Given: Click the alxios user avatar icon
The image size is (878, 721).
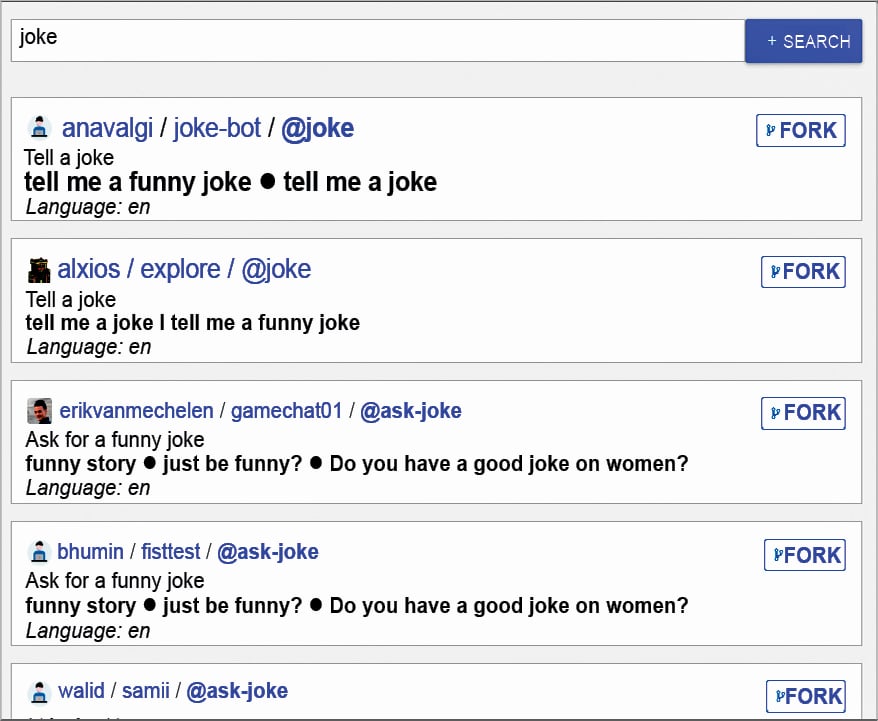Looking at the screenshot, I should (x=39, y=270).
